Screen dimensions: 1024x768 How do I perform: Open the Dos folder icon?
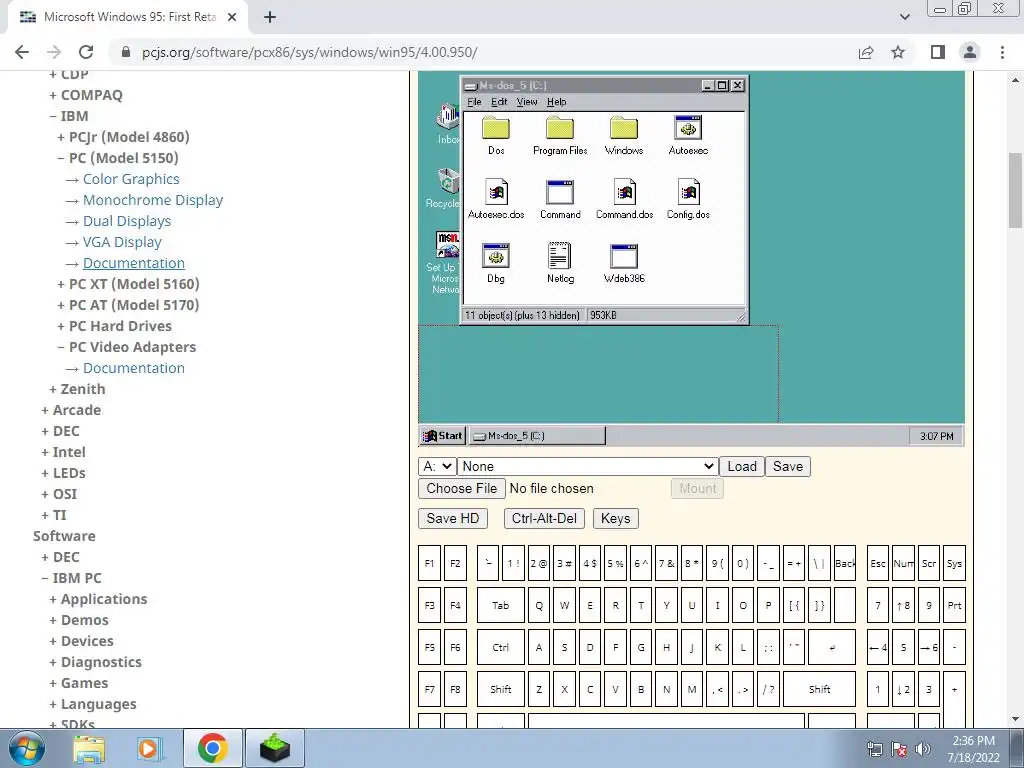496,129
